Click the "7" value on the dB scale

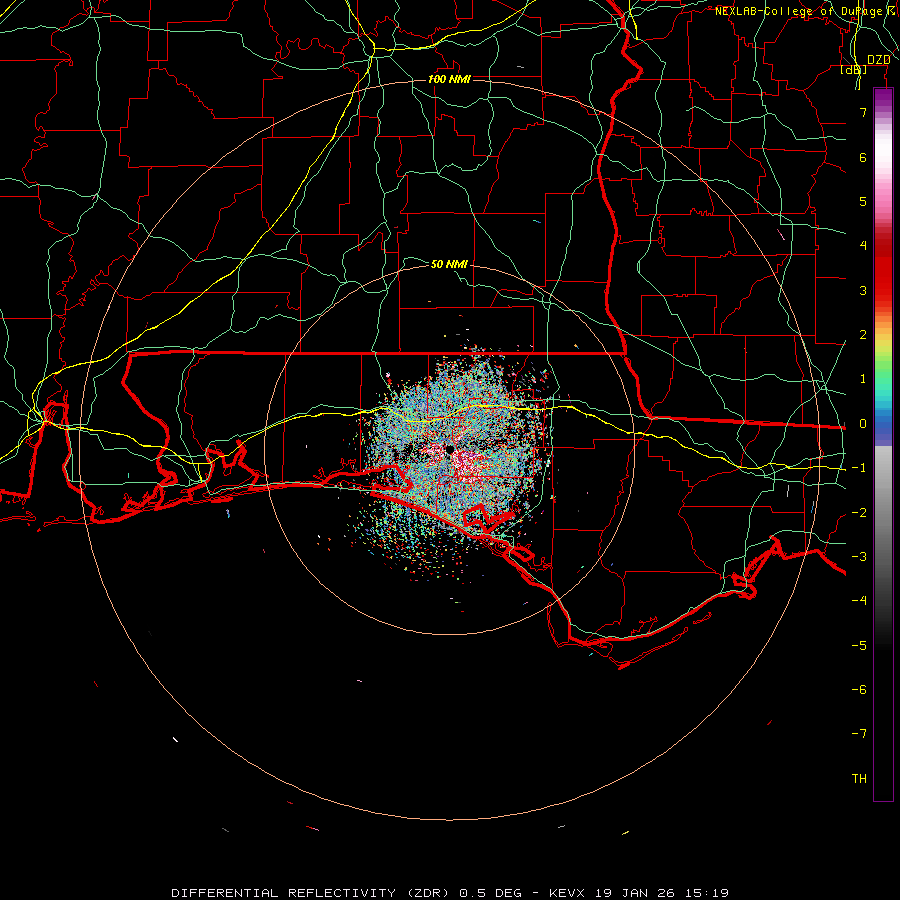[863, 112]
